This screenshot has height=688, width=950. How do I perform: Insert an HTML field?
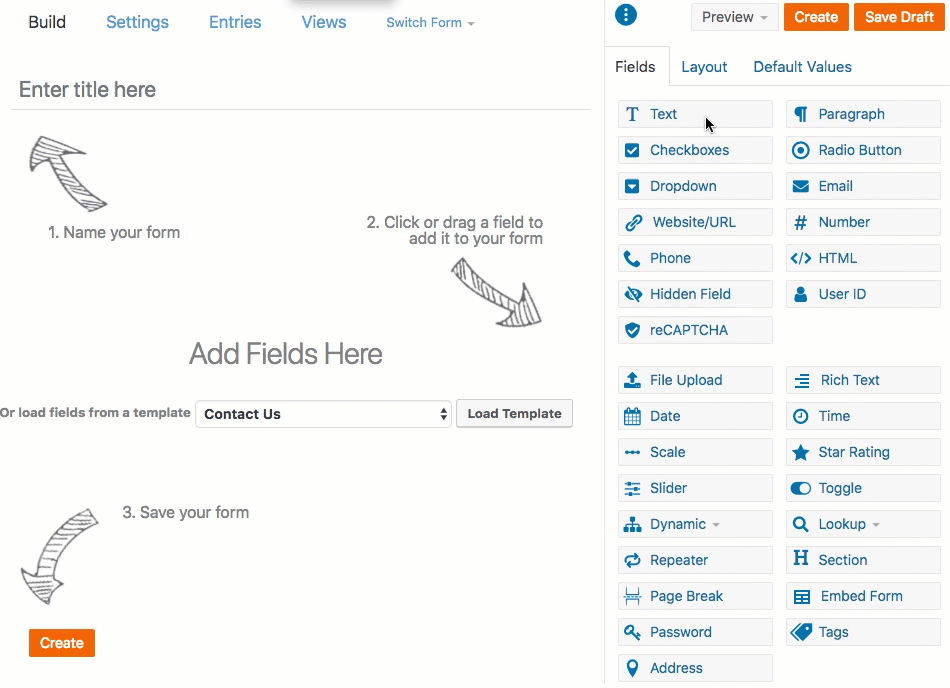862,258
